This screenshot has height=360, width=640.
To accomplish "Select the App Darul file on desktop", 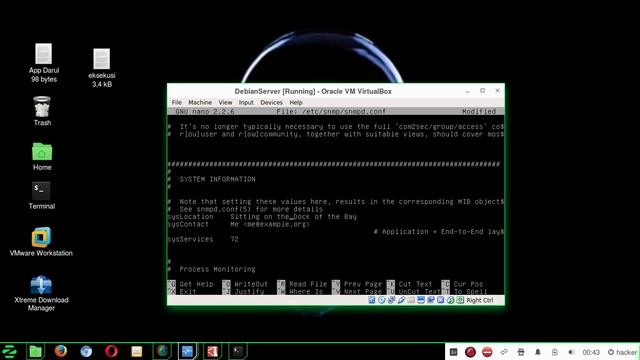I will (x=44, y=63).
